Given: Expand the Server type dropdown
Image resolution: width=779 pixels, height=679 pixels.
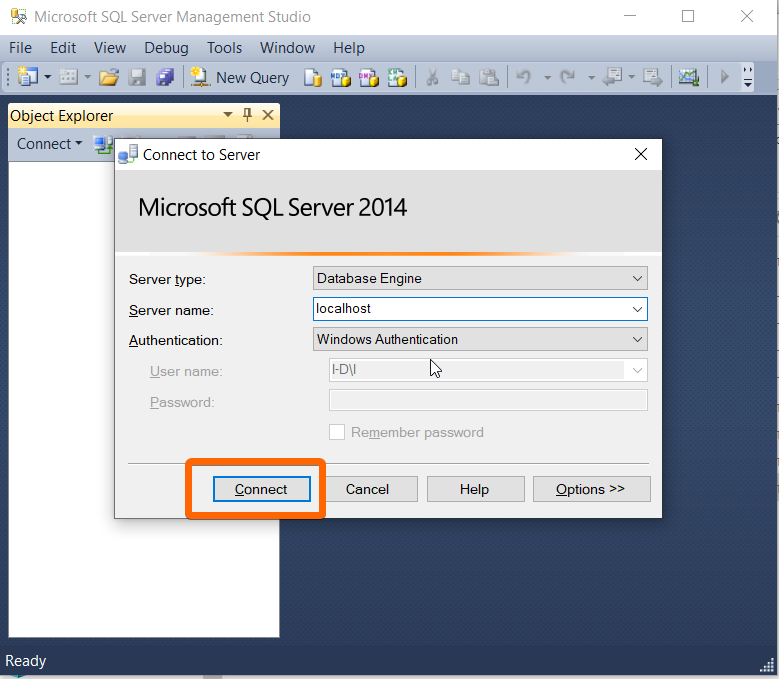Looking at the screenshot, I should click(637, 278).
